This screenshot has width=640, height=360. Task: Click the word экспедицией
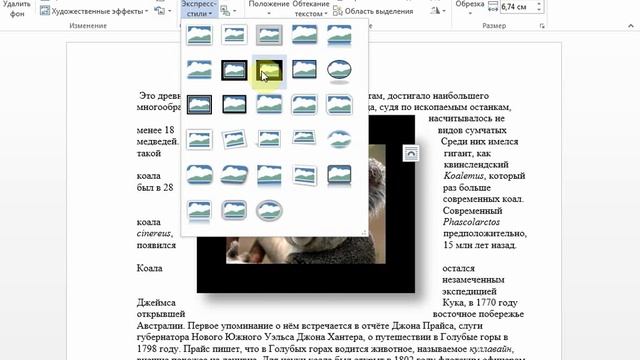[x=469, y=291]
